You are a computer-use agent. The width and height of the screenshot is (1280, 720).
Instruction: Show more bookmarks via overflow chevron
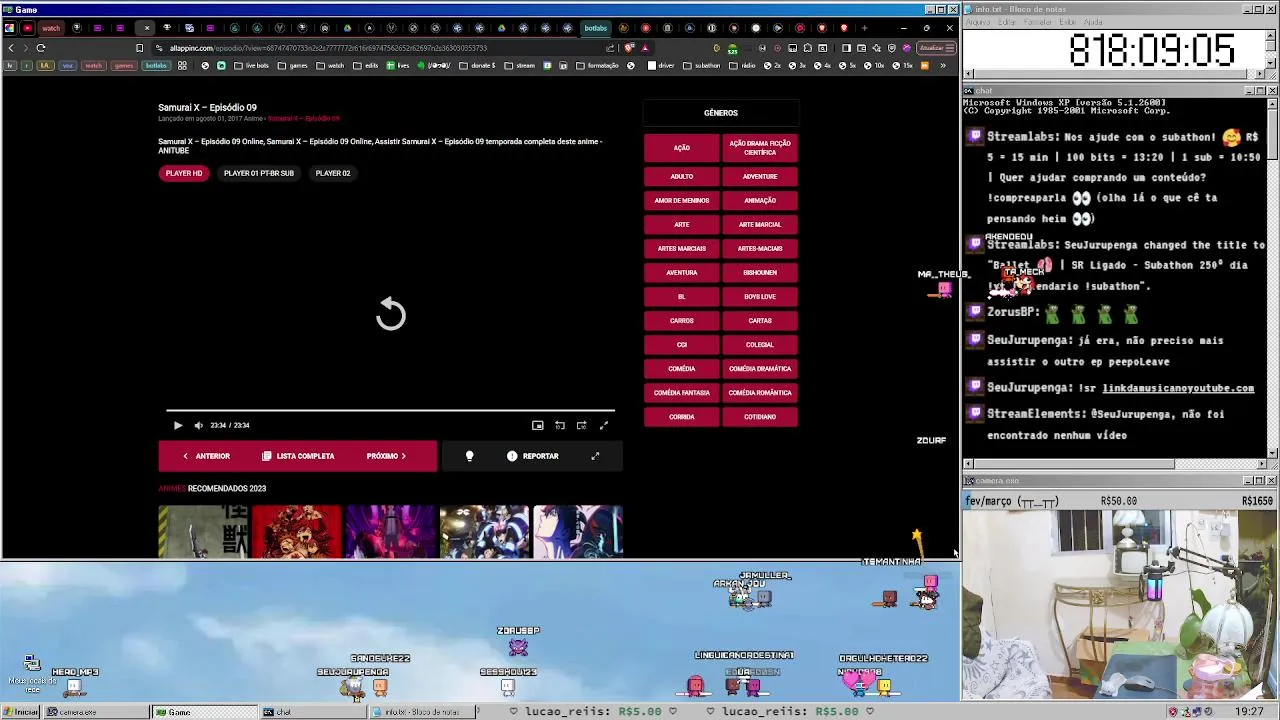click(942, 66)
